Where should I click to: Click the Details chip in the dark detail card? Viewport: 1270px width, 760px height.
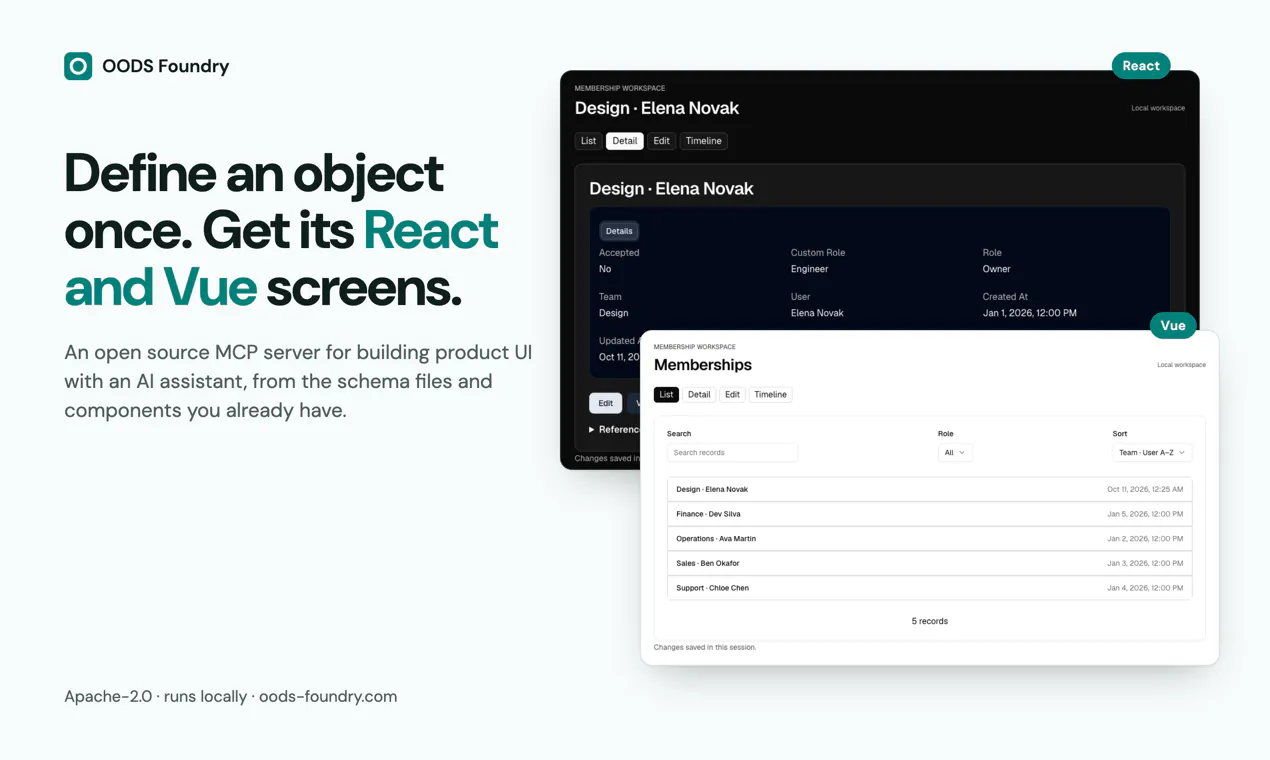619,231
